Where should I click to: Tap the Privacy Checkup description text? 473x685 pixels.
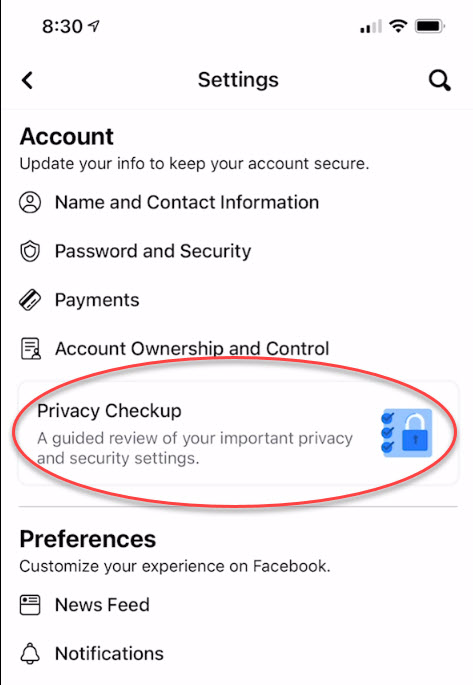point(195,448)
